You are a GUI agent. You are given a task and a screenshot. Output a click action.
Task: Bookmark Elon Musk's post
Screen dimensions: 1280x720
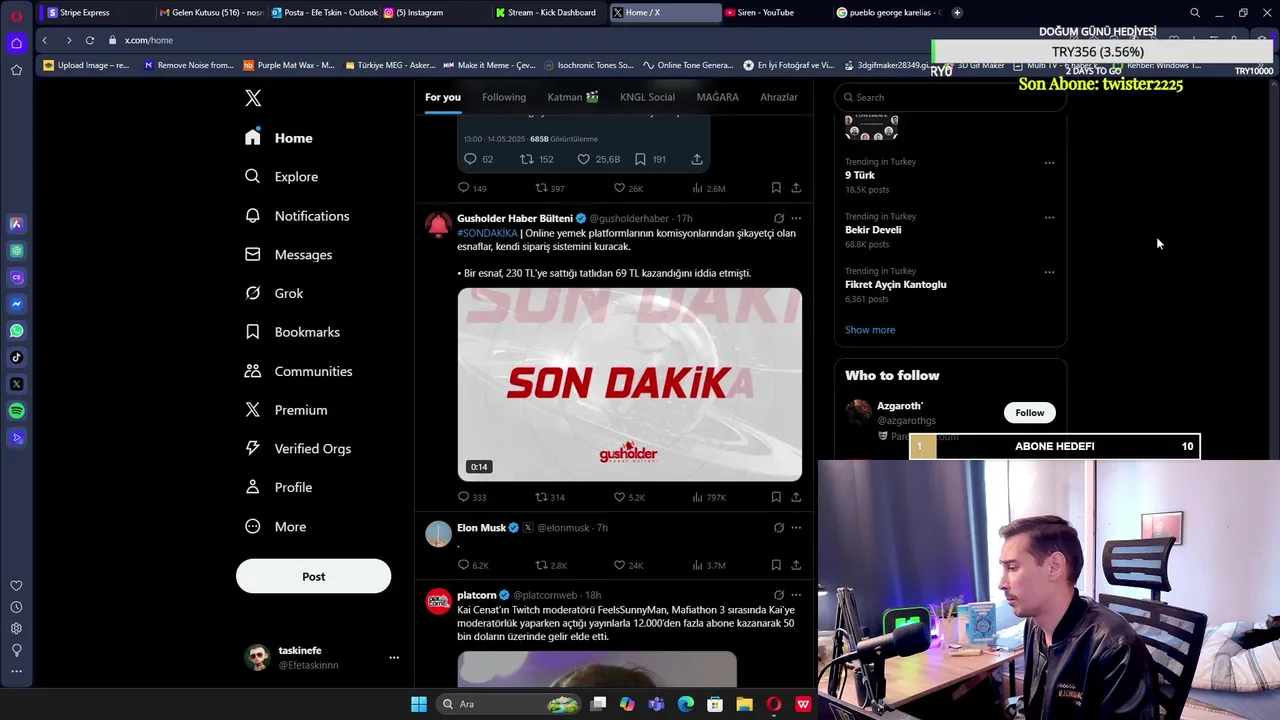coord(776,565)
